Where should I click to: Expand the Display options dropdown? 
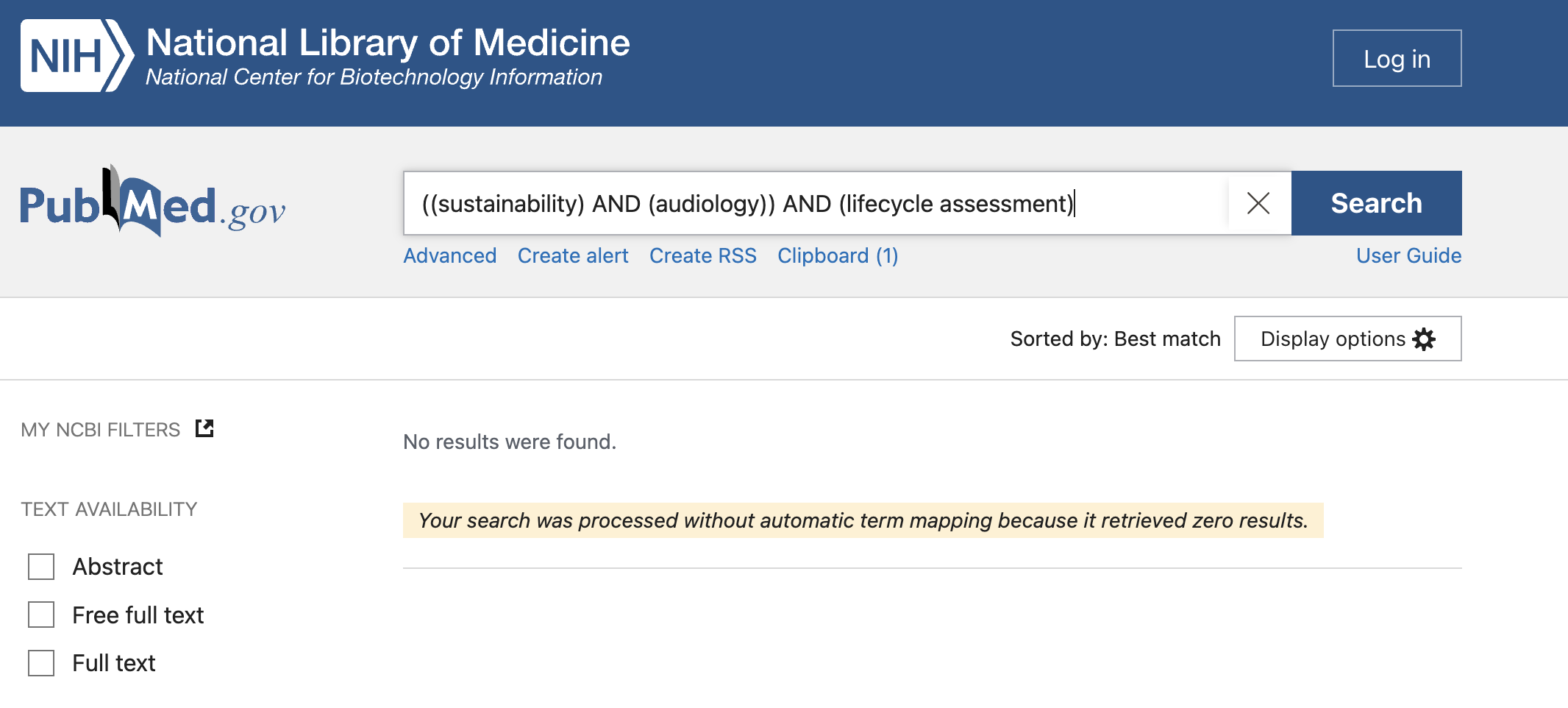(x=1347, y=339)
